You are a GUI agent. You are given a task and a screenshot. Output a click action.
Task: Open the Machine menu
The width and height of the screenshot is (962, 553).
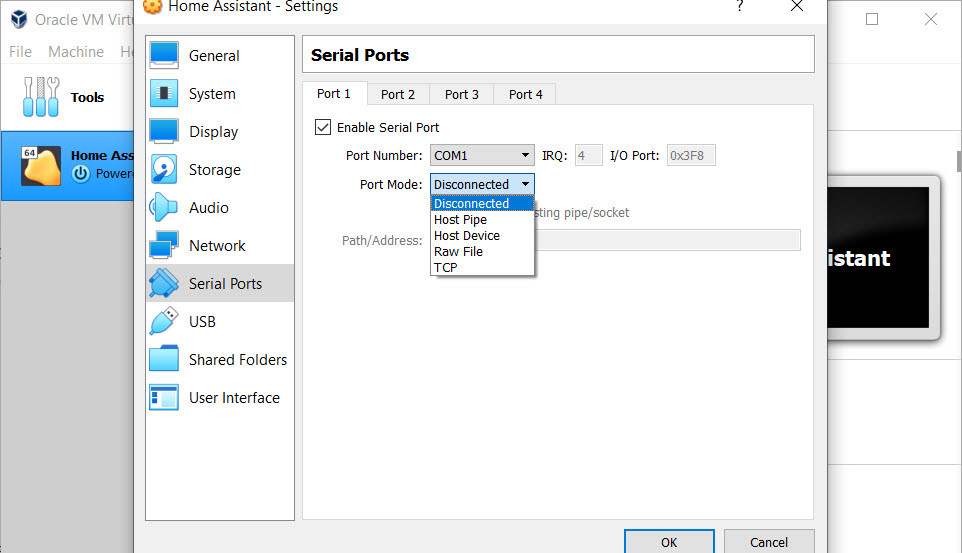(x=76, y=52)
